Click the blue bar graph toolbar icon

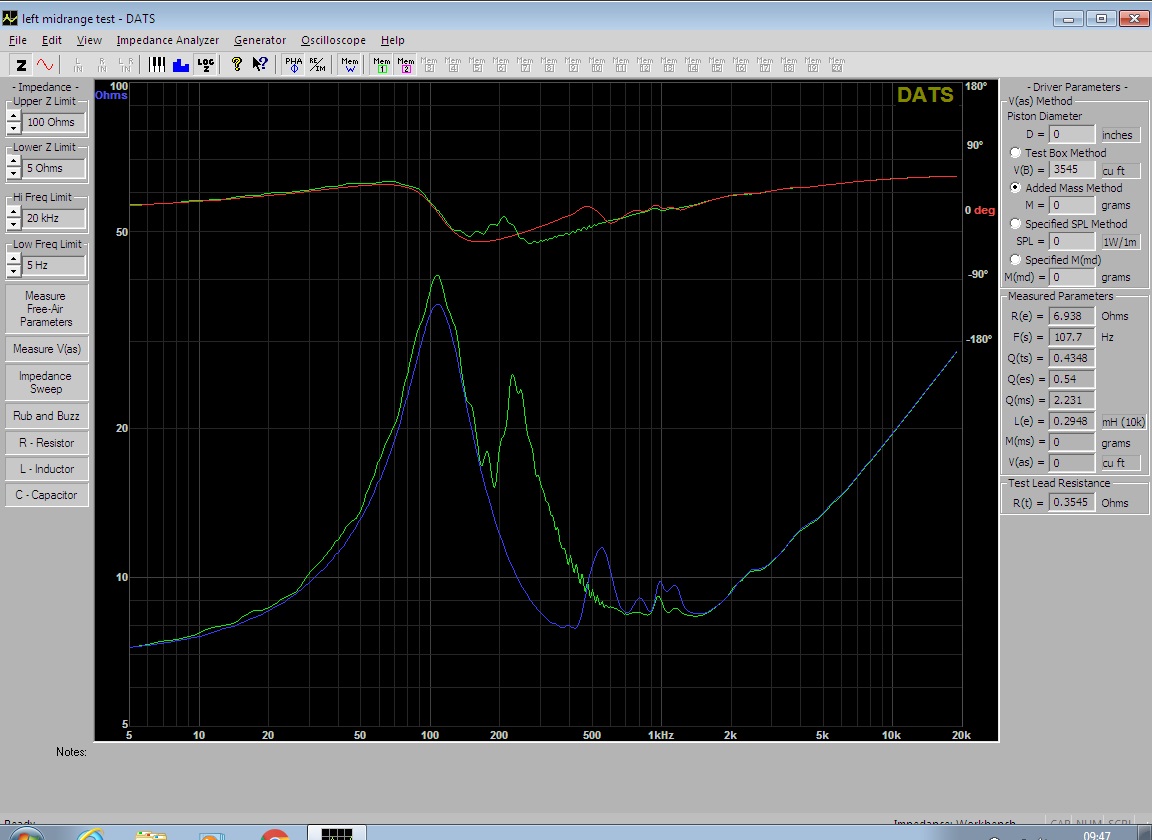tap(181, 65)
